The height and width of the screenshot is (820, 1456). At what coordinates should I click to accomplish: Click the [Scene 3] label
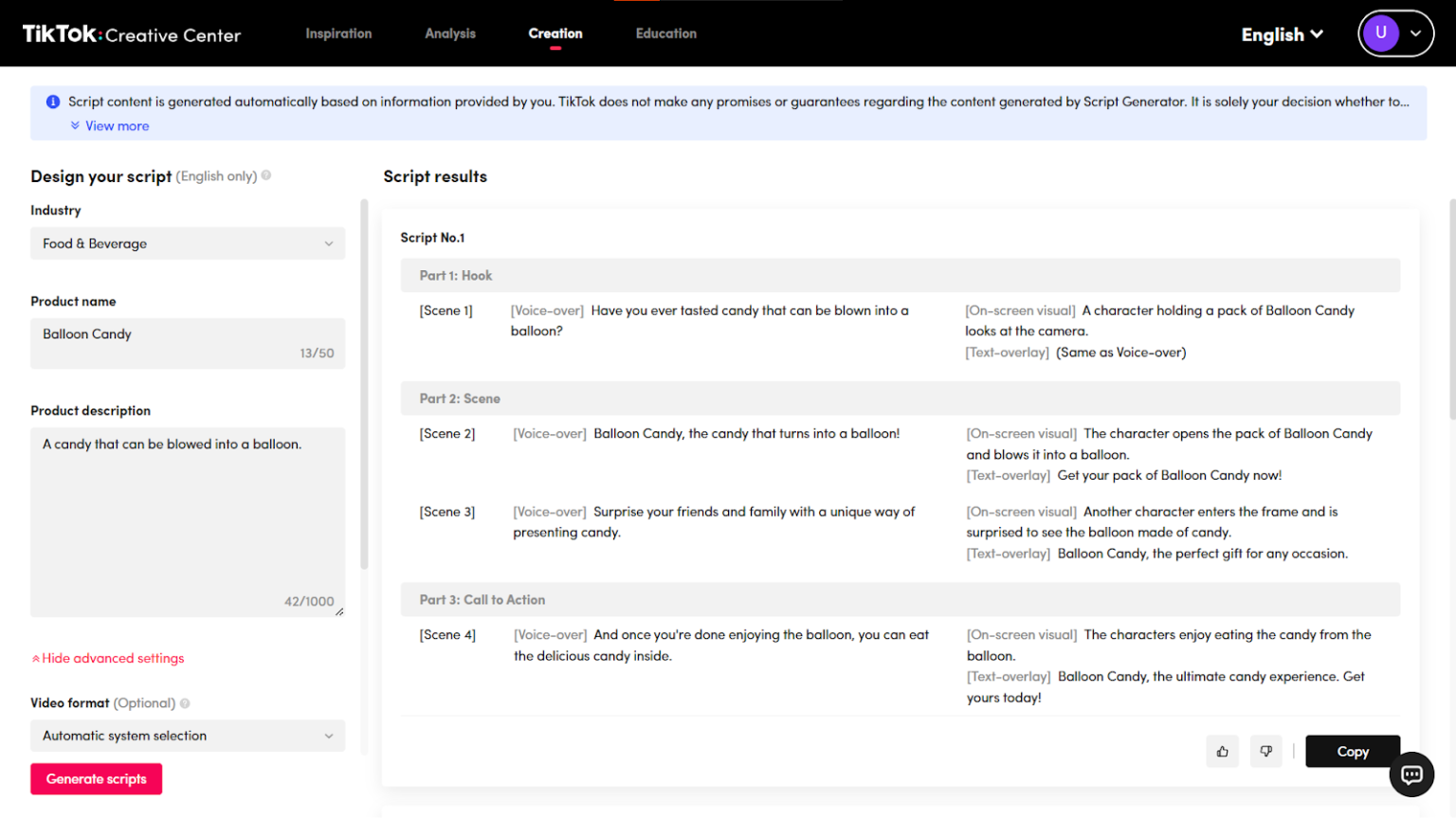447,512
